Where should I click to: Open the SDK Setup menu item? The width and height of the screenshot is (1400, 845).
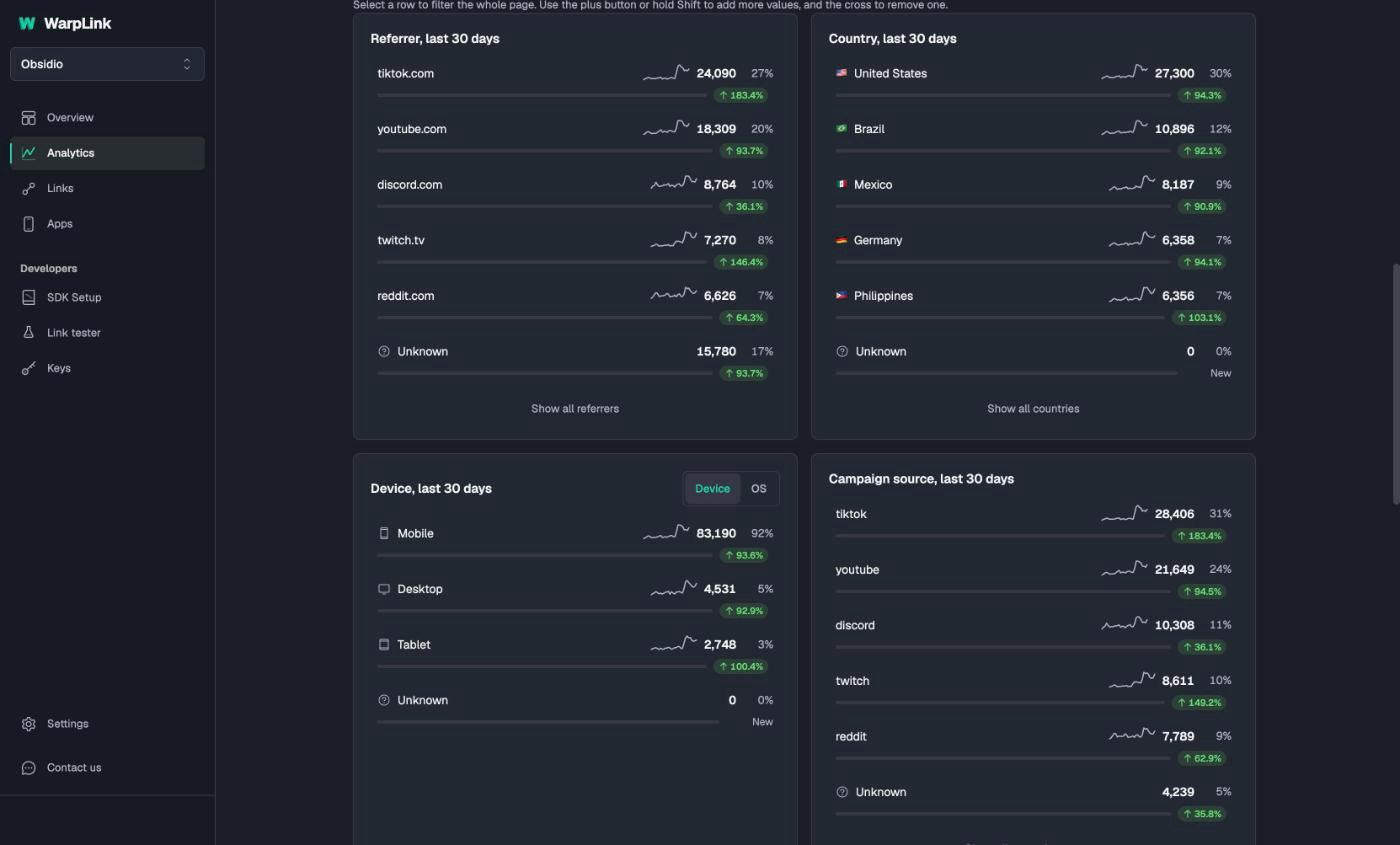point(107,297)
